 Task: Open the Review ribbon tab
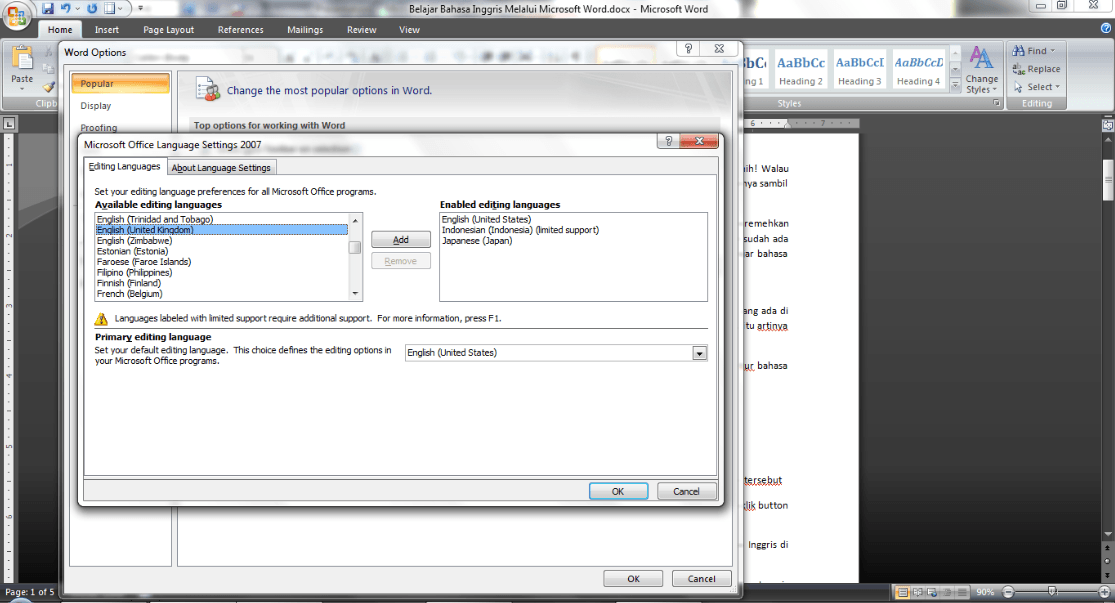361,30
